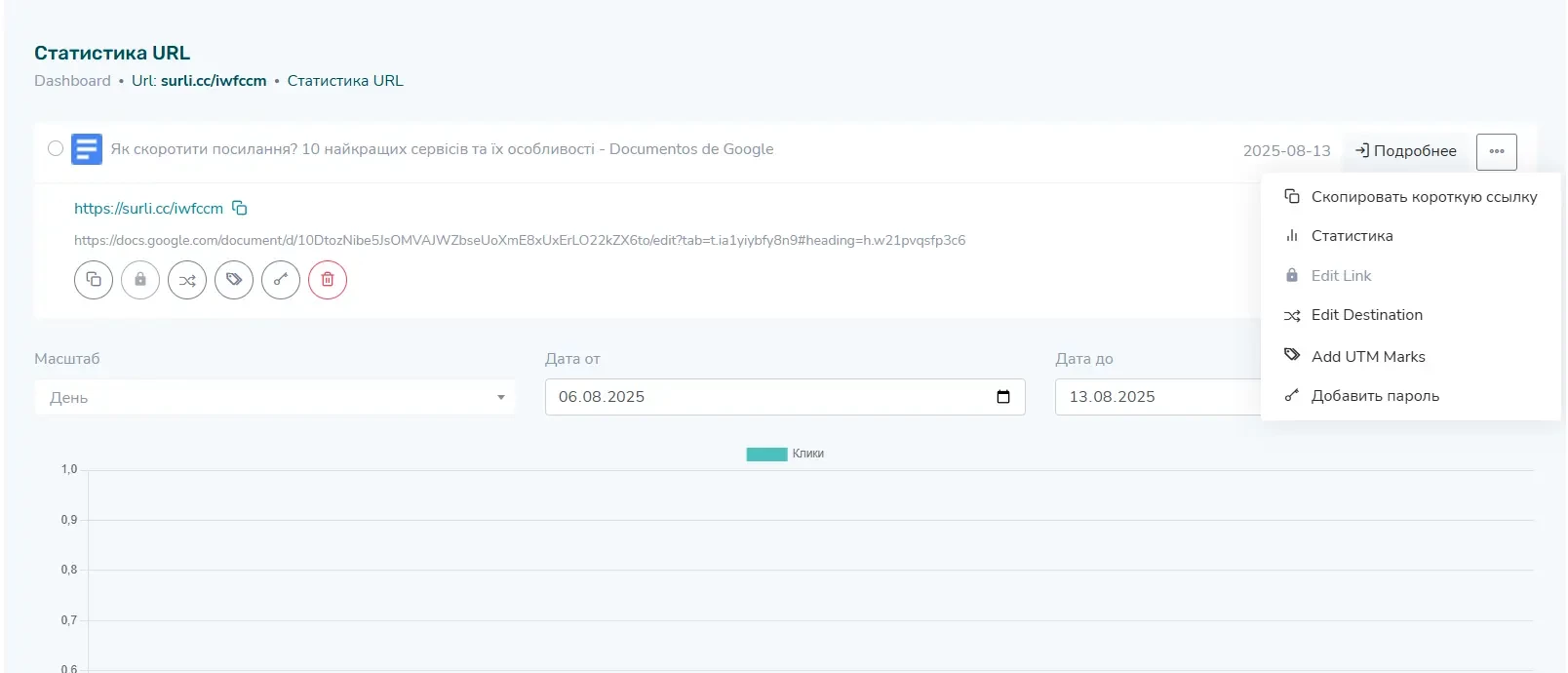Viewport: 1568px width, 673px height.
Task: Click the link title Як скоротити посилання
Action: pos(442,149)
